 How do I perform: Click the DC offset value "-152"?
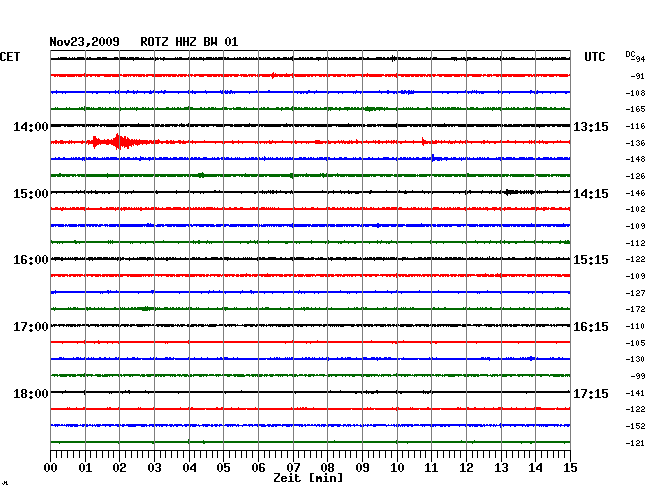[635, 426]
